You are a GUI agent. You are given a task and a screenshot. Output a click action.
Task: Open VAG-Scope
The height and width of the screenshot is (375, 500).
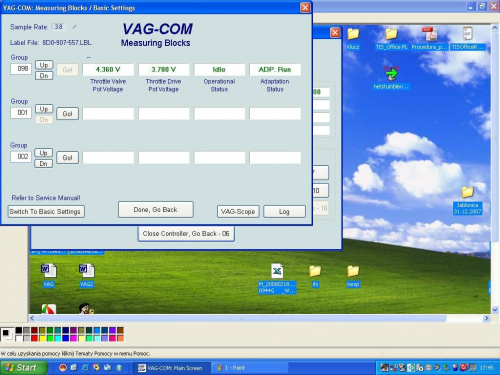click(238, 212)
